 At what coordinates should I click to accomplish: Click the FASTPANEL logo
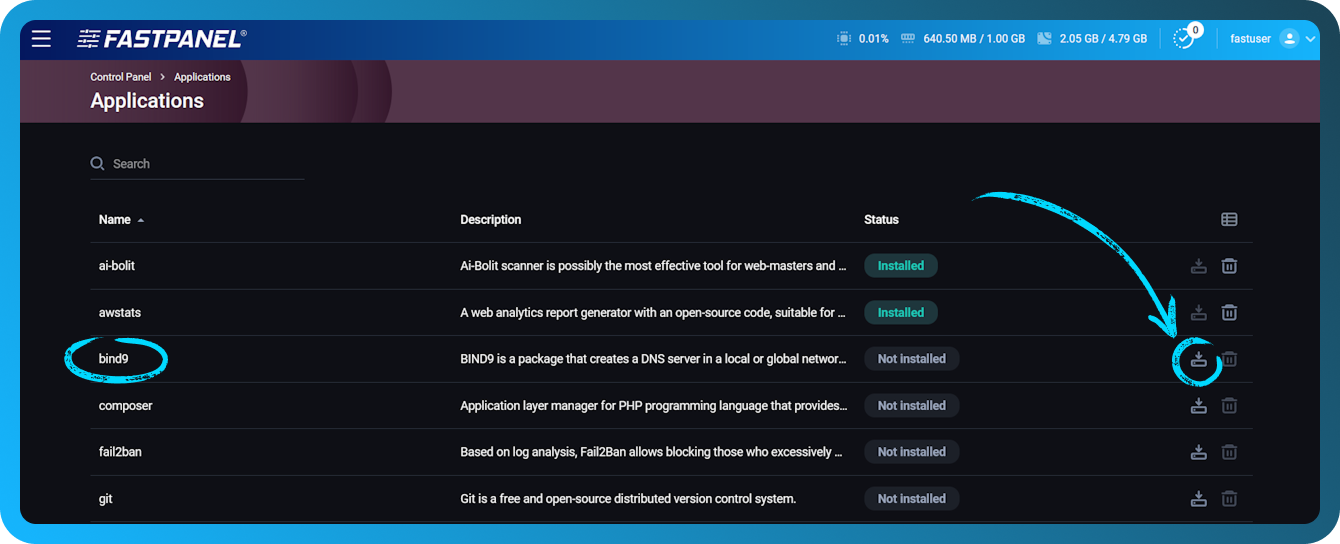pyautogui.click(x=161, y=39)
